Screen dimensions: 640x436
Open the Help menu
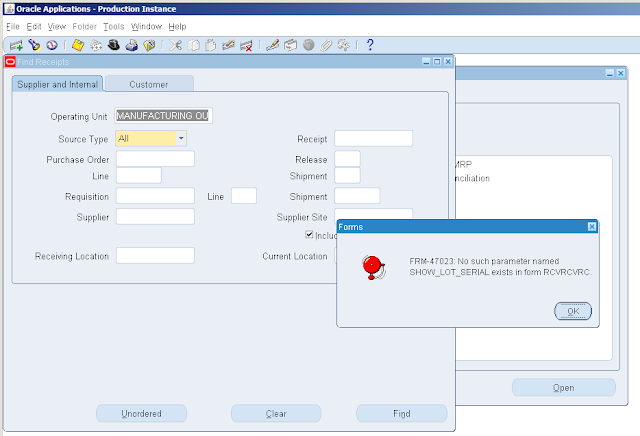pos(177,27)
